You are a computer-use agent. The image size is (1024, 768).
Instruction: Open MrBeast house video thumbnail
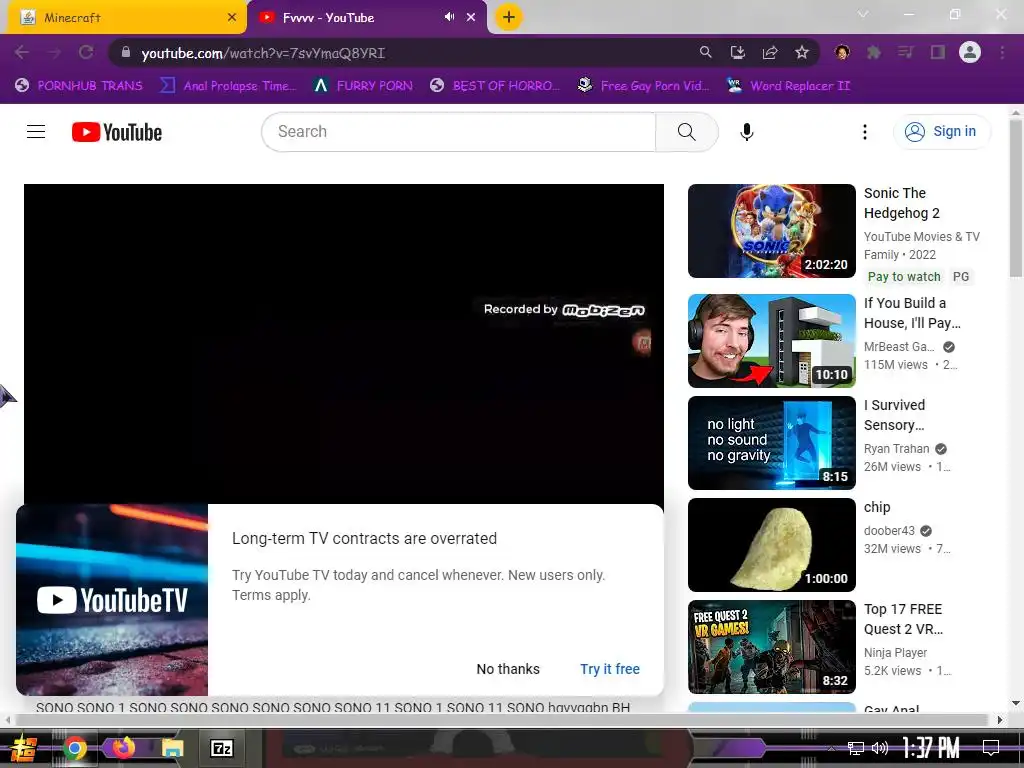771,341
